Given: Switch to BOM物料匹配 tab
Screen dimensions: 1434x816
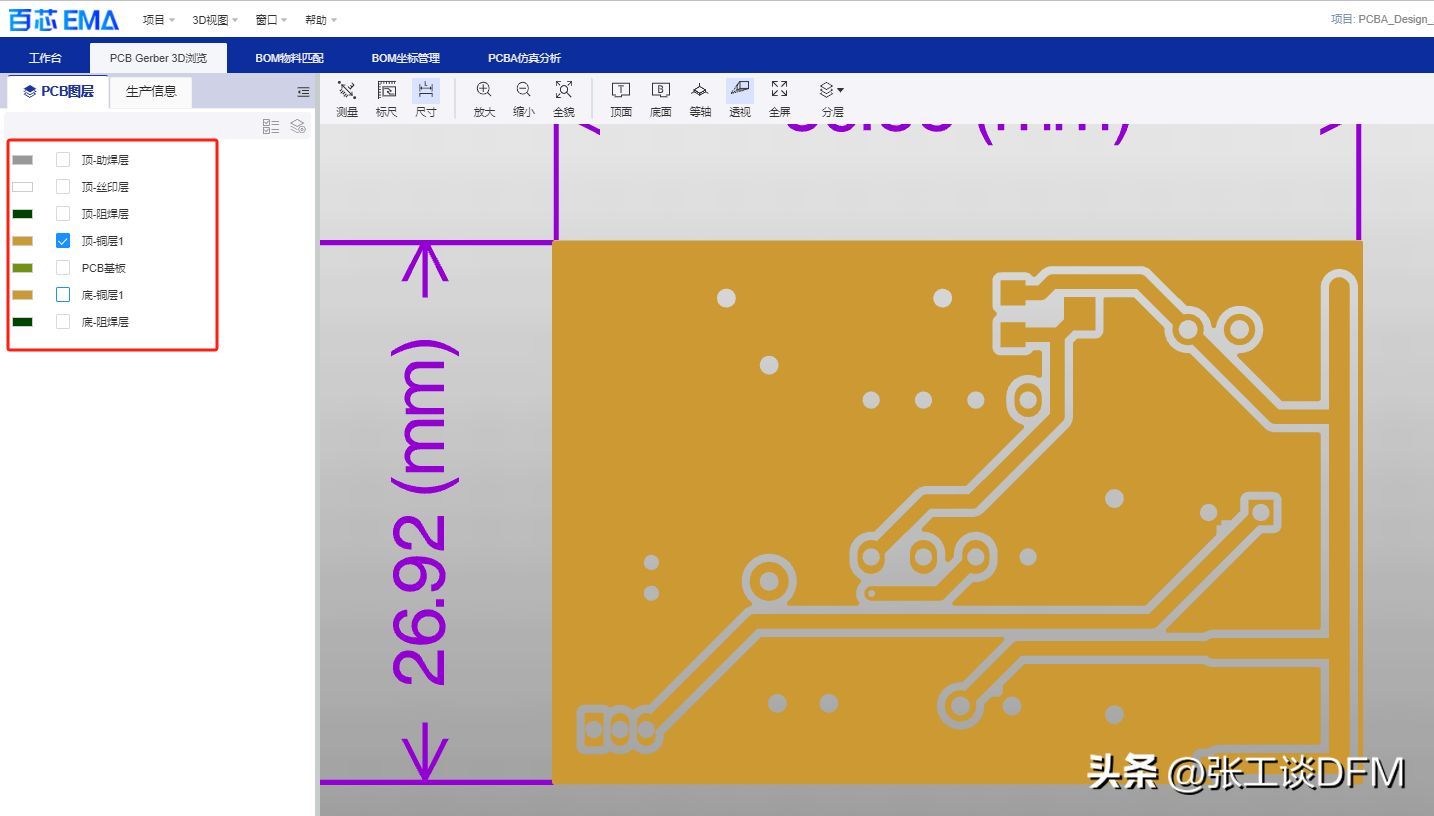Looking at the screenshot, I should (289, 58).
